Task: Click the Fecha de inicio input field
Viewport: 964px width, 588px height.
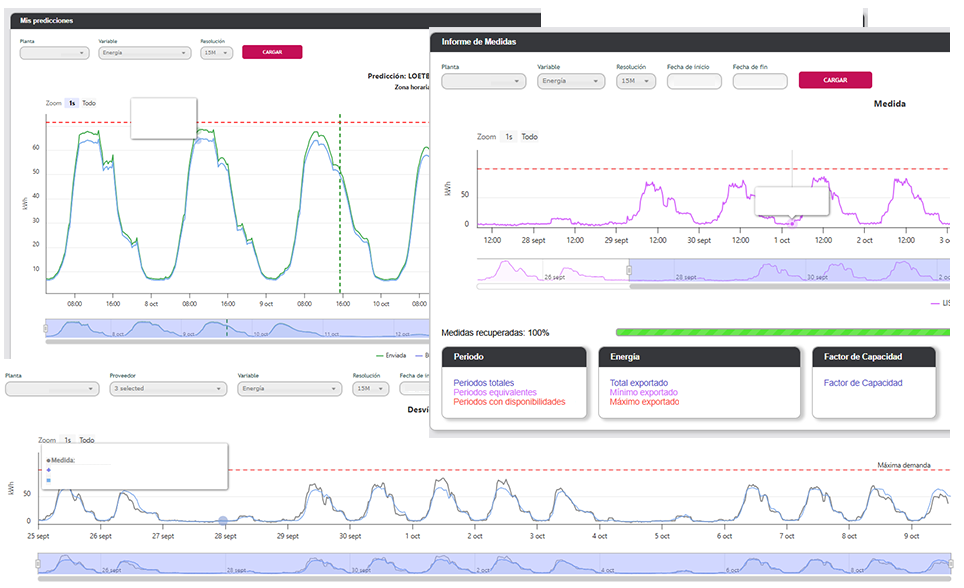Action: coord(694,81)
